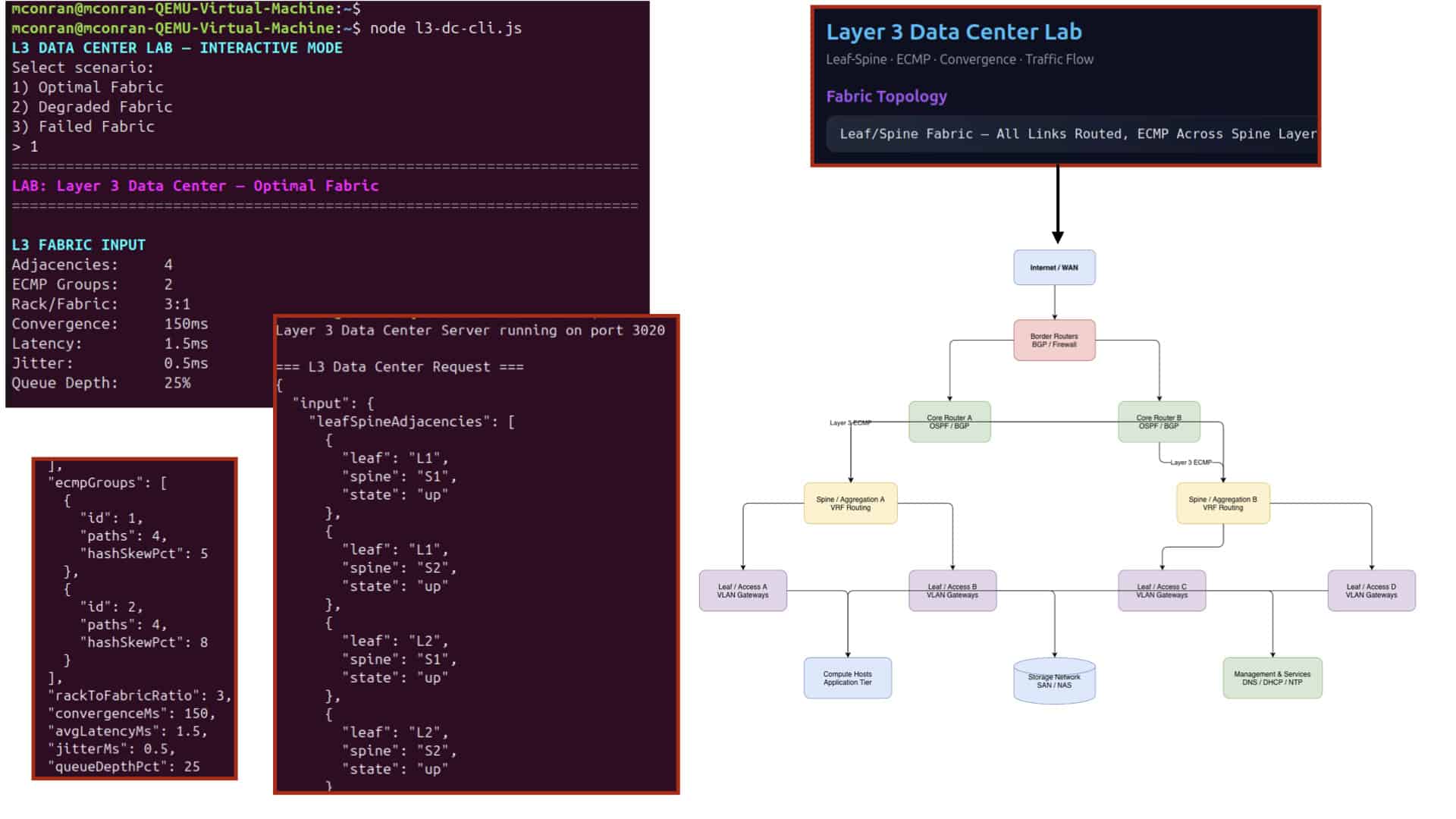1456x819 pixels.
Task: Click the Fabric Topology section title
Action: coord(886,96)
